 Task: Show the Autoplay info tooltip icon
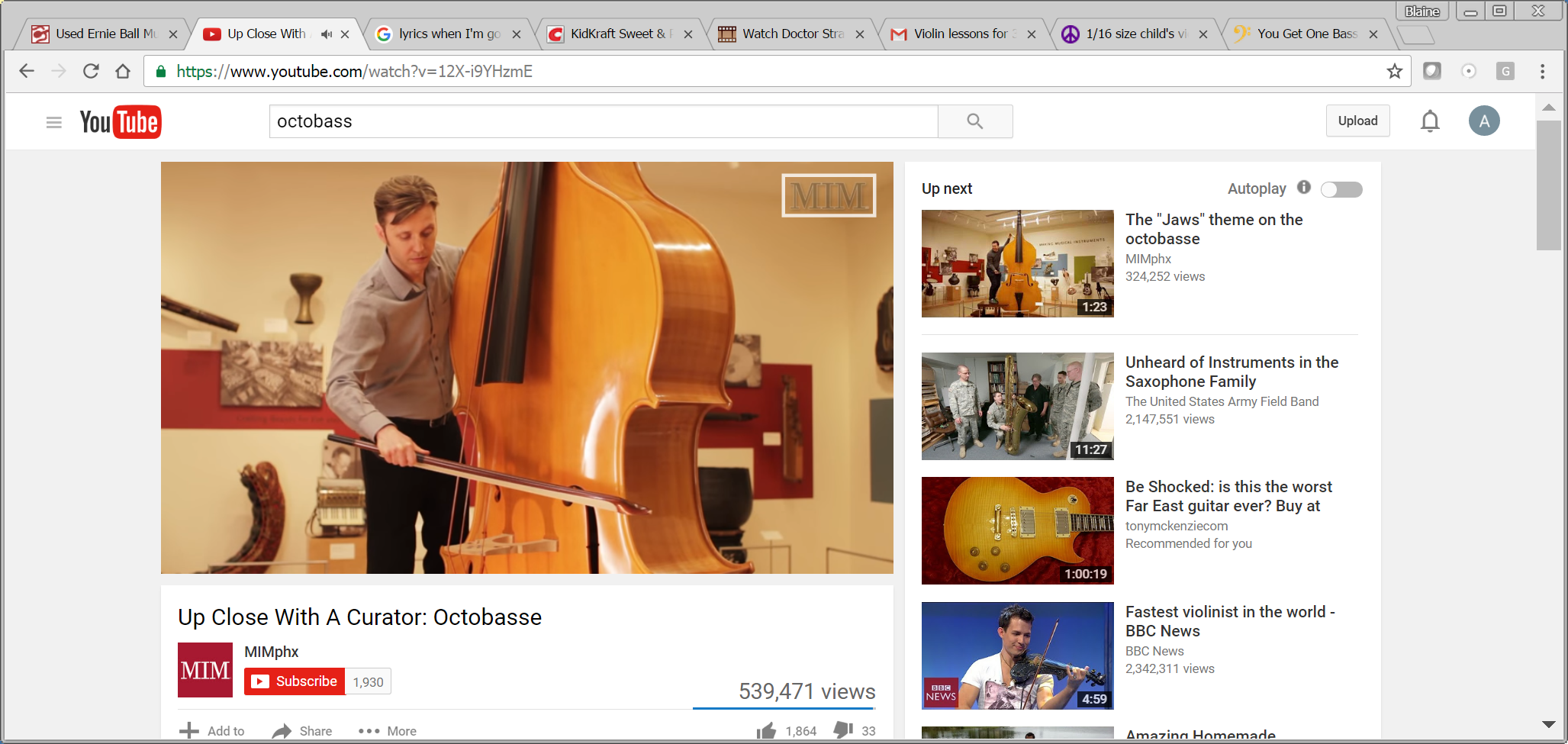1304,187
